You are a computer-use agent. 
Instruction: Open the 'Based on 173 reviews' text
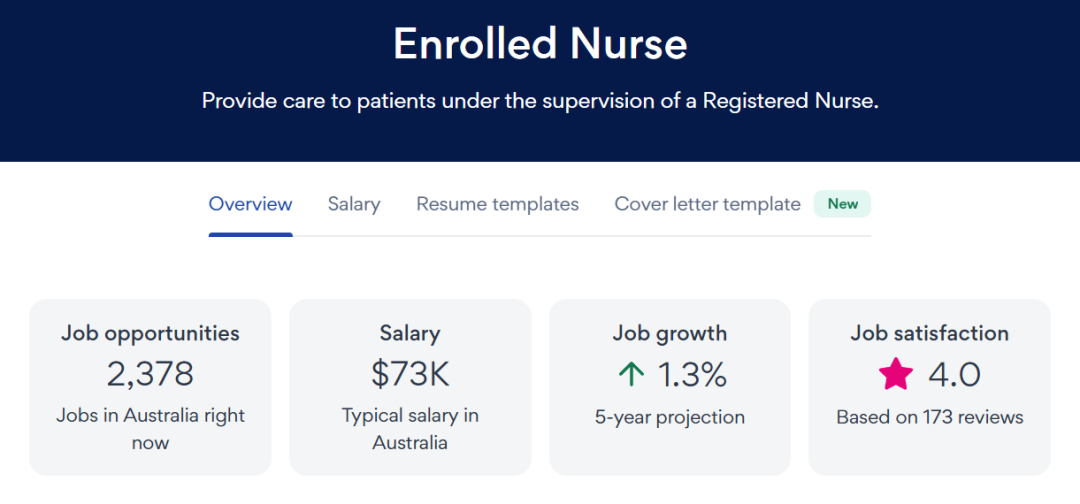point(930,417)
